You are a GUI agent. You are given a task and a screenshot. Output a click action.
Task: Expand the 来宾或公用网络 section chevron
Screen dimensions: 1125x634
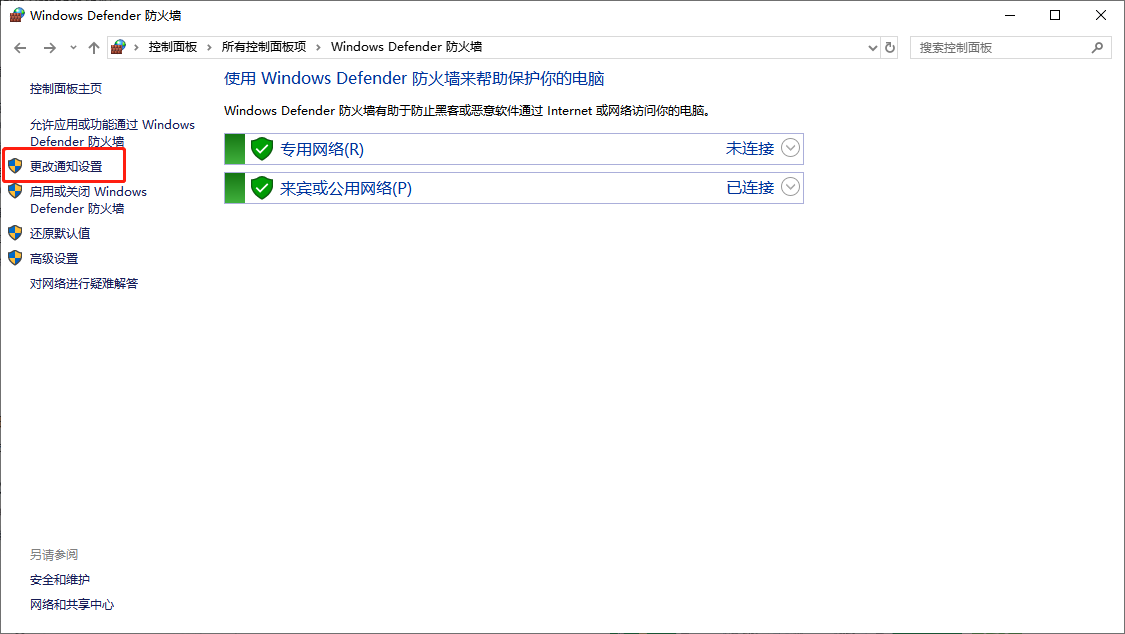[x=790, y=186]
